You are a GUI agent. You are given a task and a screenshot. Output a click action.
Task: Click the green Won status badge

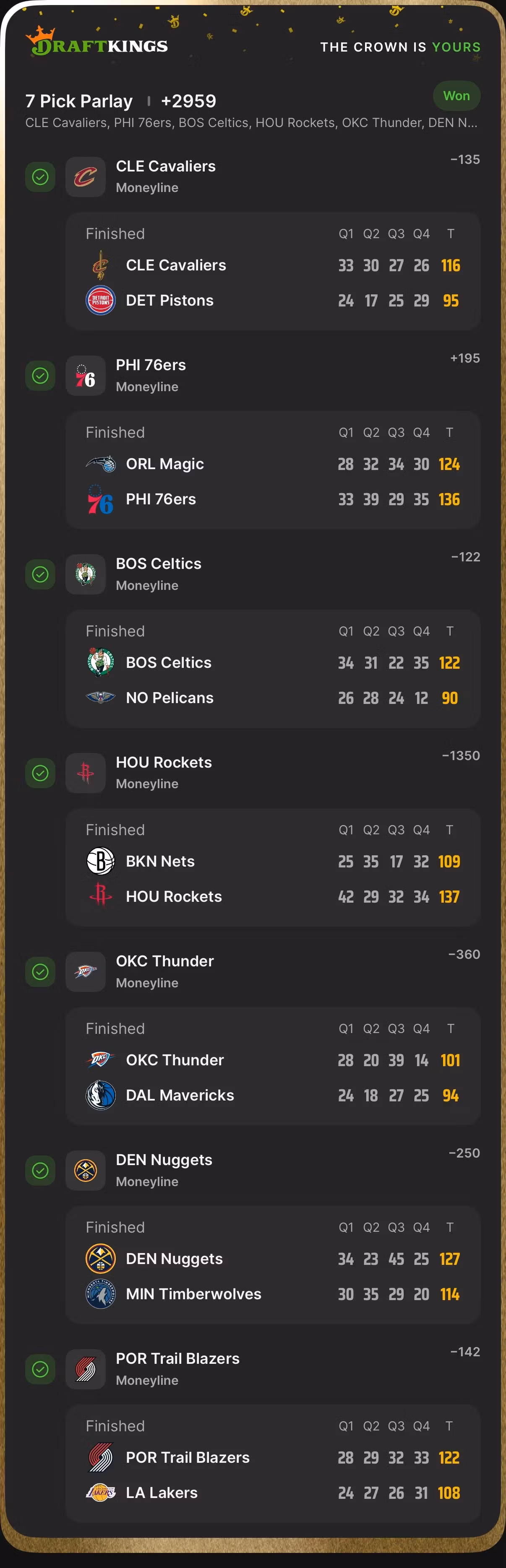coord(456,96)
